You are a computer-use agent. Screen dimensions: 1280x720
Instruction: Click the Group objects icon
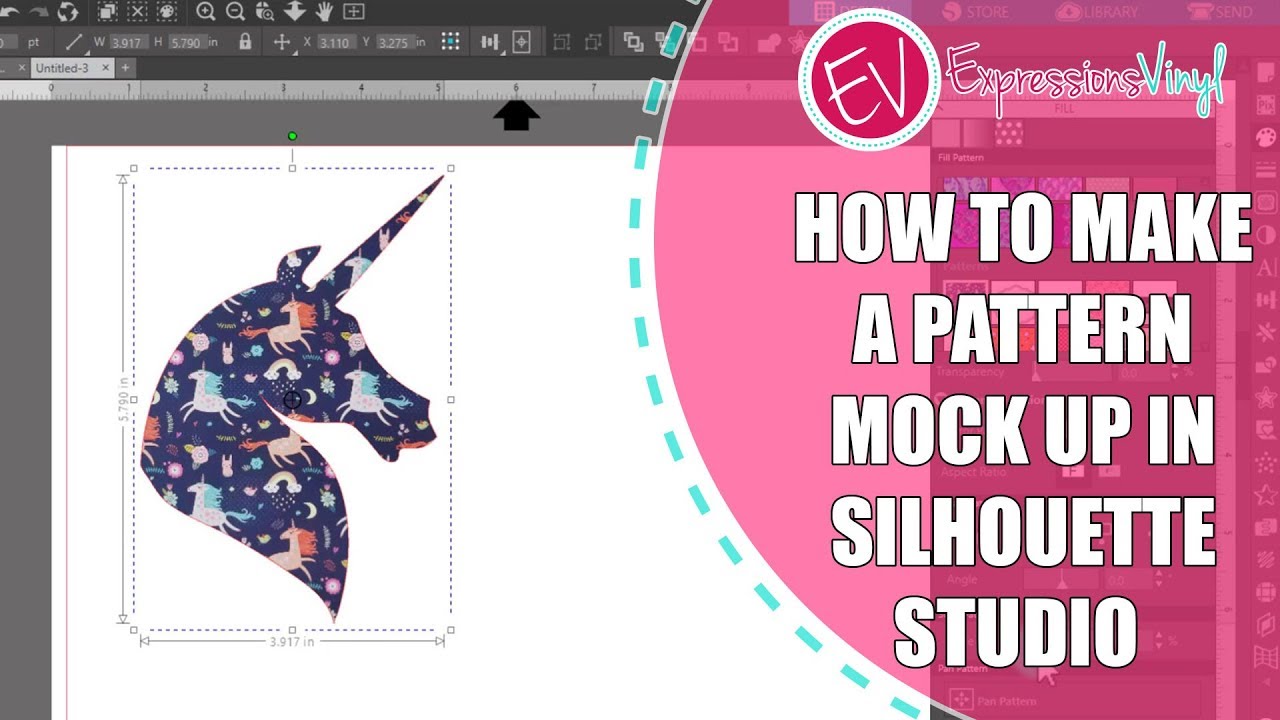coord(562,42)
